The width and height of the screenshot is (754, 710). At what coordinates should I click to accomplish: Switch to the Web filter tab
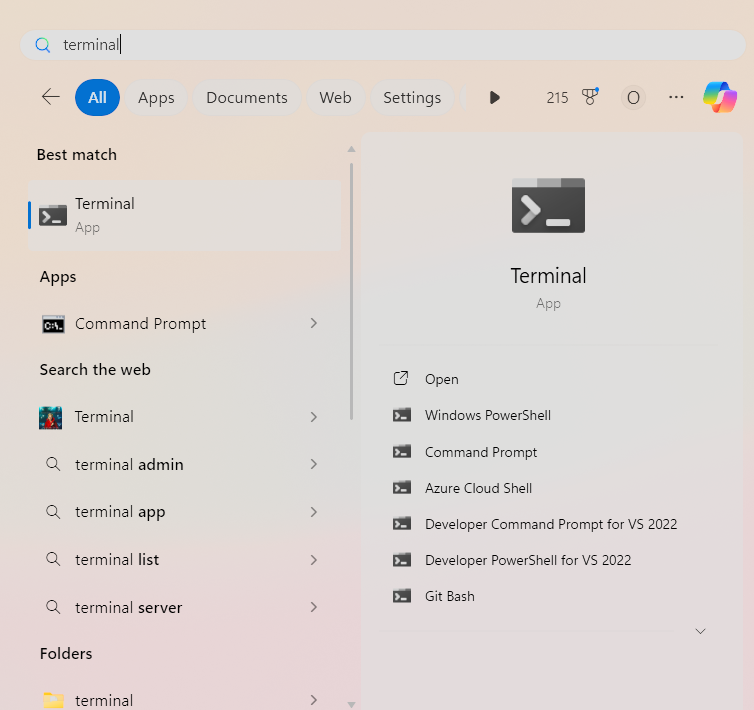point(335,98)
